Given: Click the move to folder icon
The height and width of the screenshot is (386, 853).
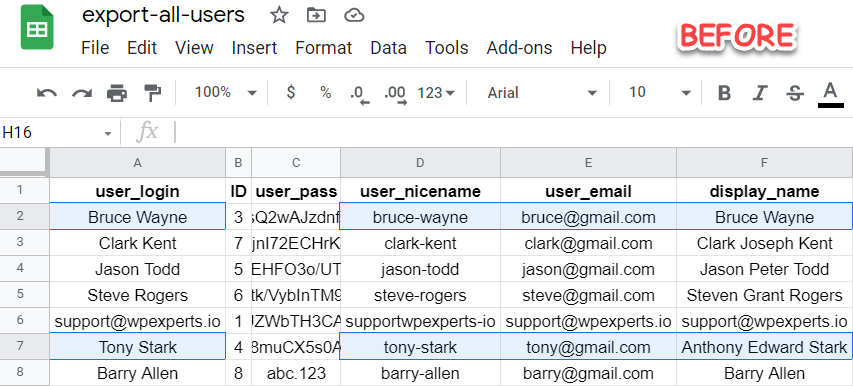Looking at the screenshot, I should (316, 15).
